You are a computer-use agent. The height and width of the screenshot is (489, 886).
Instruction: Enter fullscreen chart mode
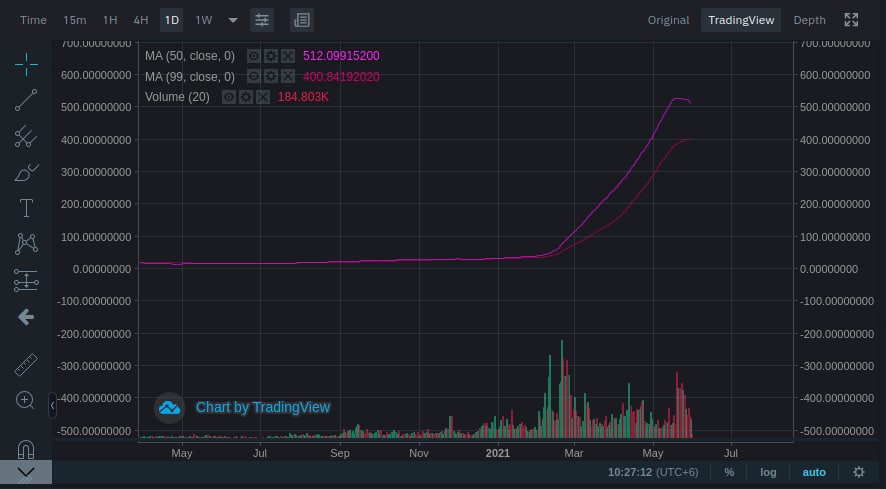point(851,20)
